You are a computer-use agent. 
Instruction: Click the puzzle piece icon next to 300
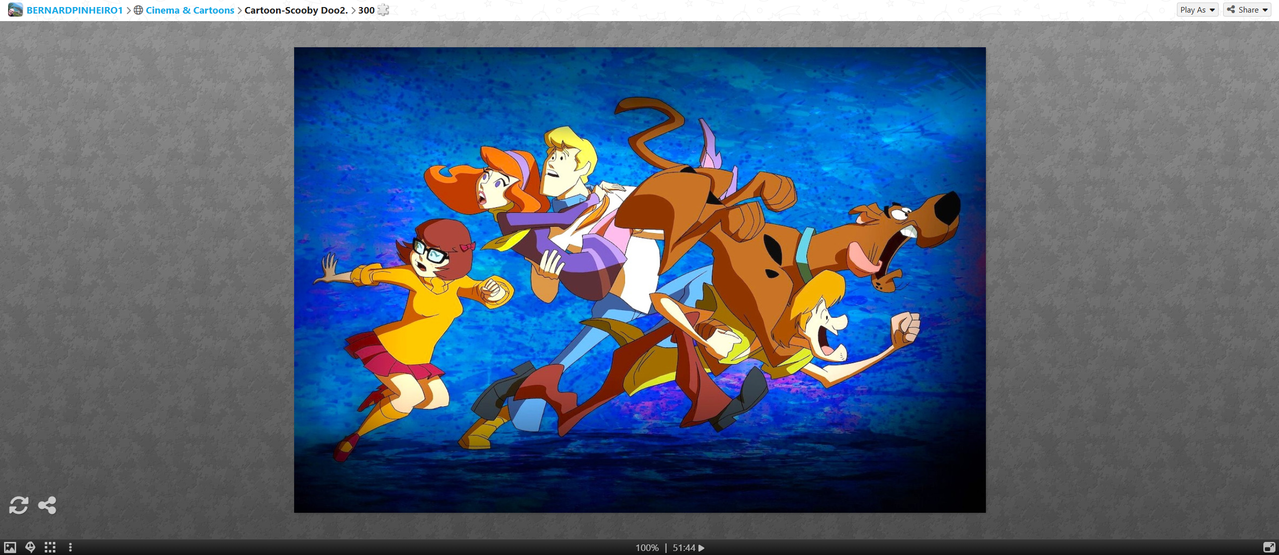(383, 10)
